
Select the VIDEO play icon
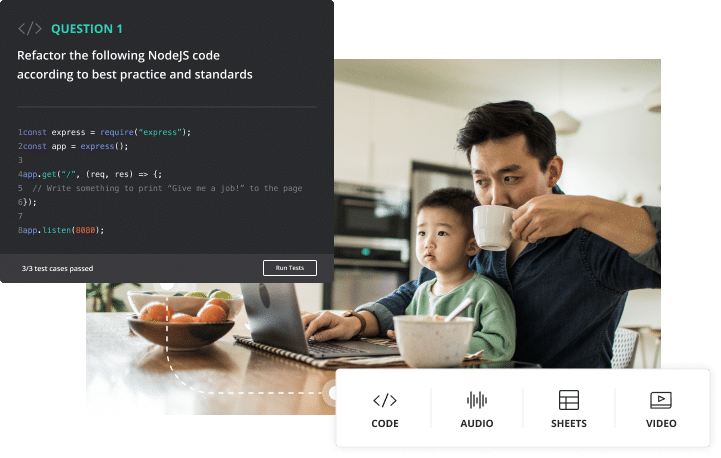(x=661, y=400)
